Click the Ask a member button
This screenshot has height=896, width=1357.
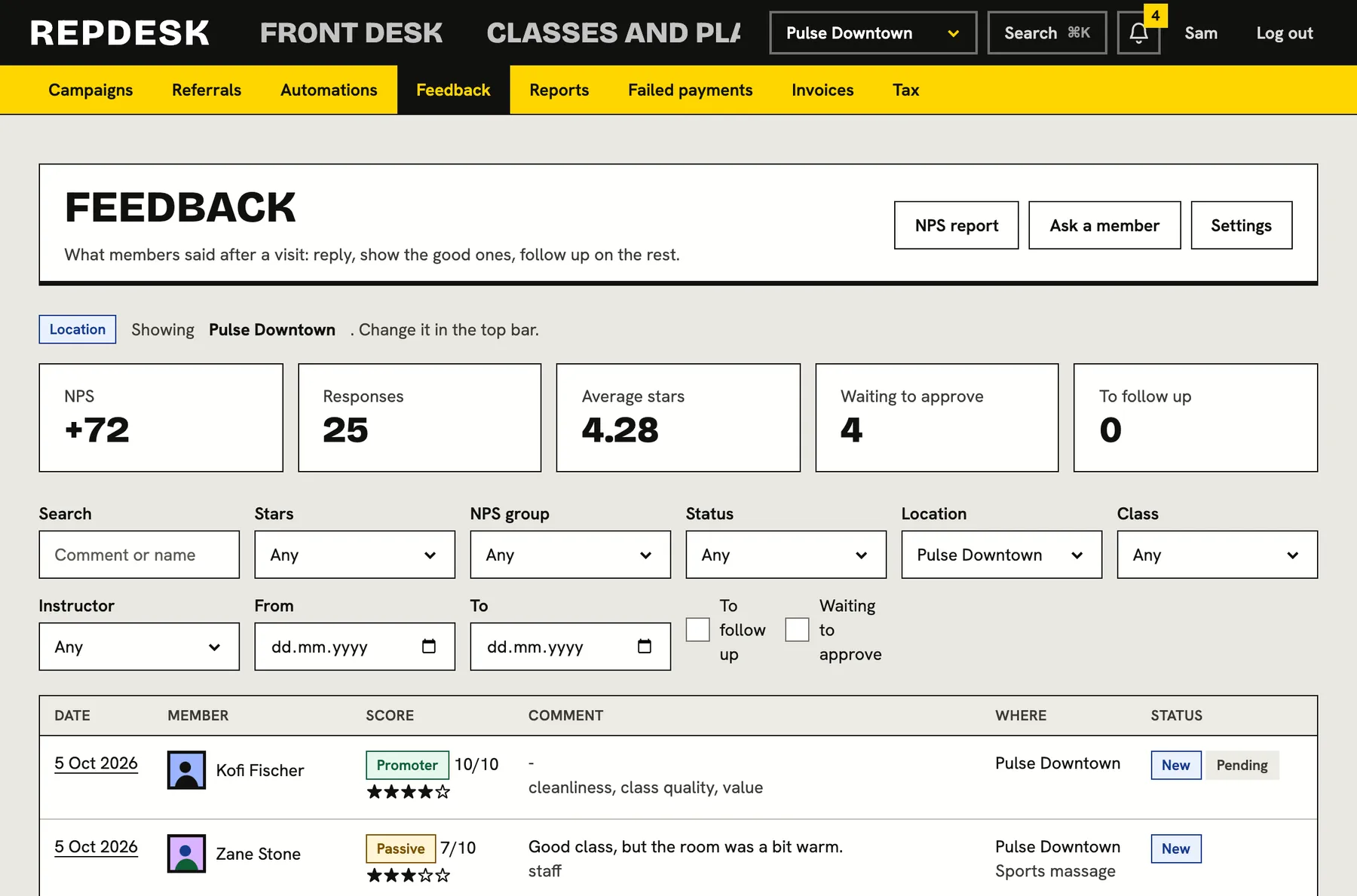[x=1104, y=225]
